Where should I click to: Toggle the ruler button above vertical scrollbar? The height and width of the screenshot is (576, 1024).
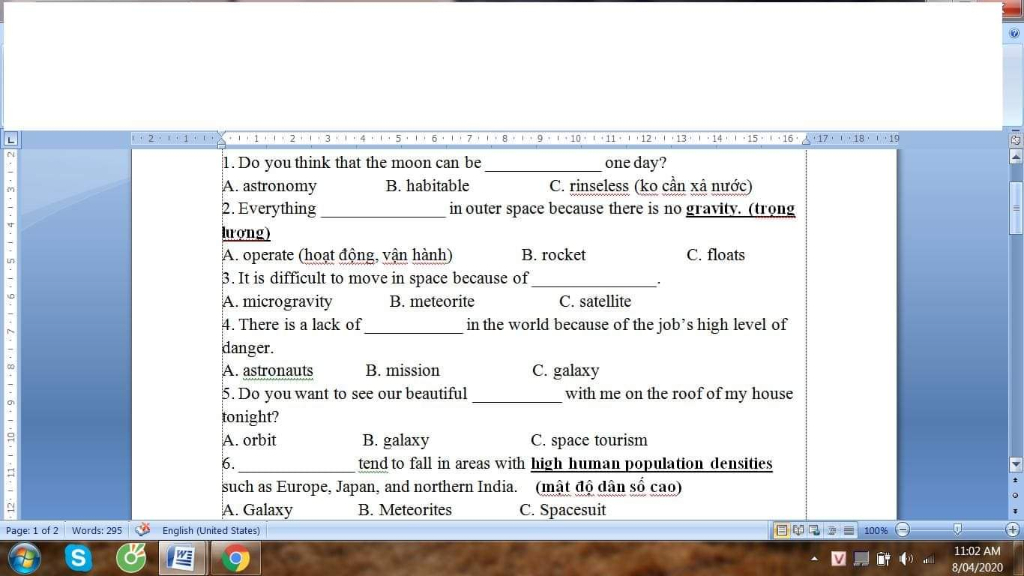(x=1016, y=140)
